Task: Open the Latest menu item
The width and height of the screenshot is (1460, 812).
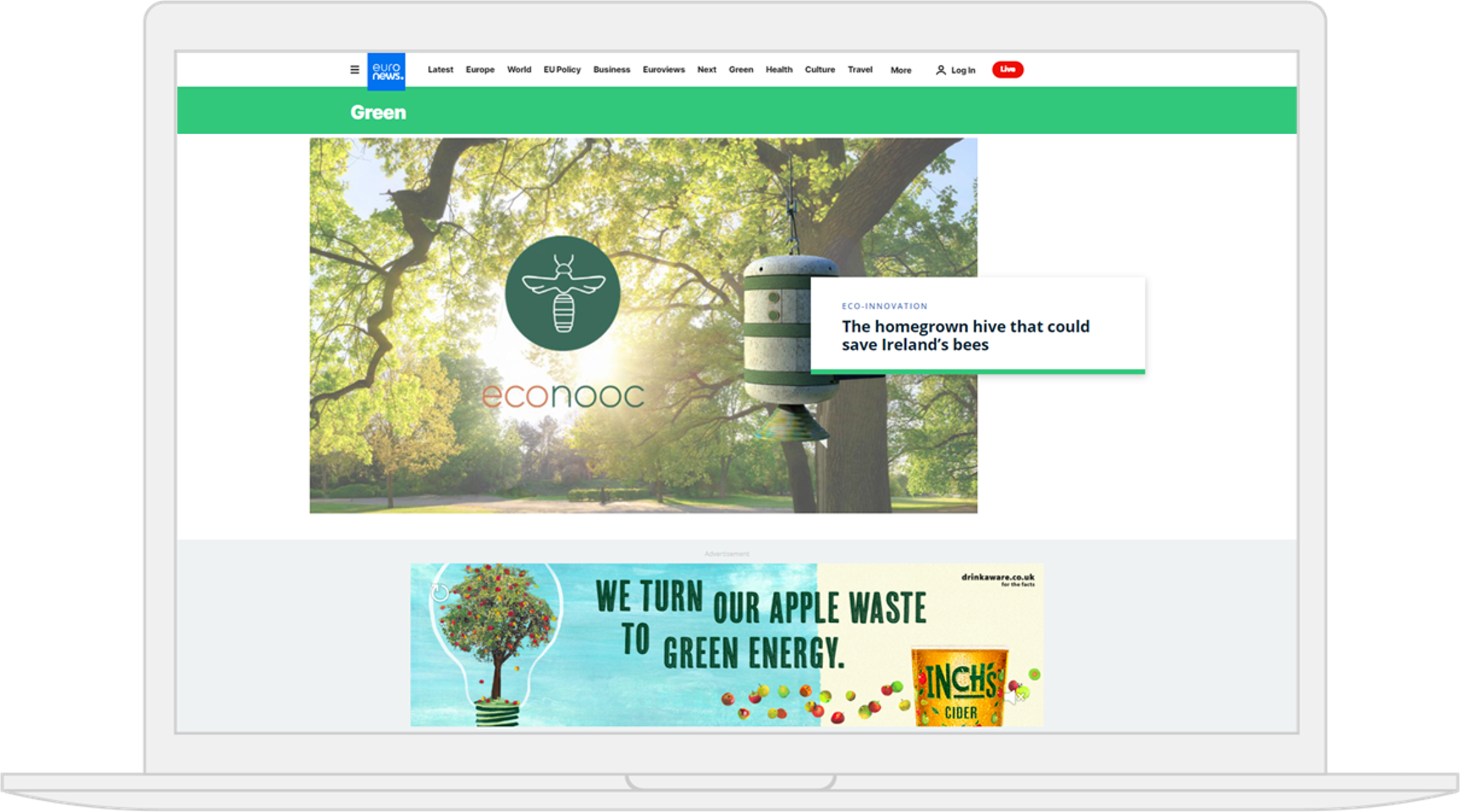Action: 440,70
